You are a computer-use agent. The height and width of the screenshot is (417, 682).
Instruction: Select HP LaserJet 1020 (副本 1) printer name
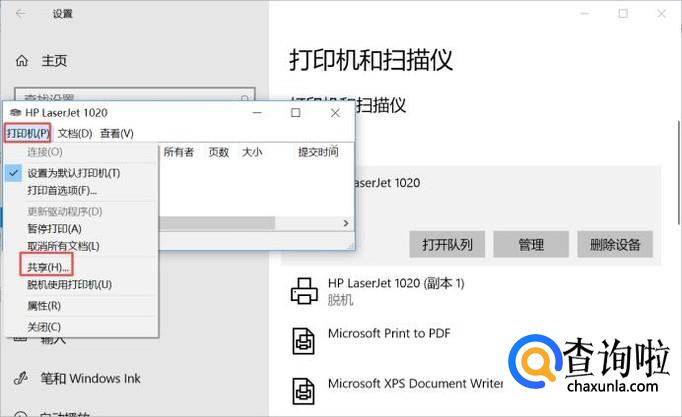click(x=396, y=284)
